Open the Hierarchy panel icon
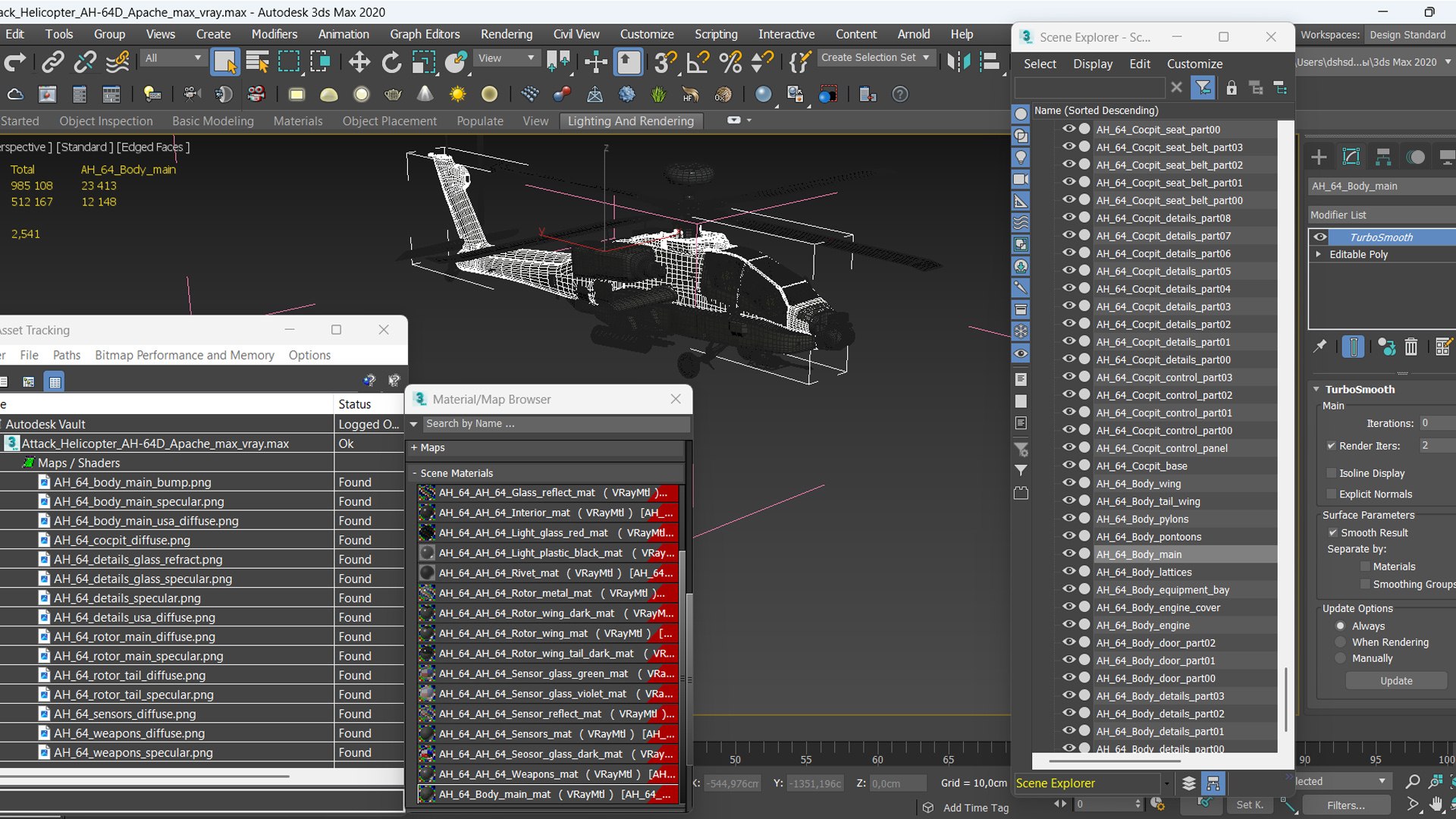Screen dimensions: 1456x819 (x=1383, y=157)
